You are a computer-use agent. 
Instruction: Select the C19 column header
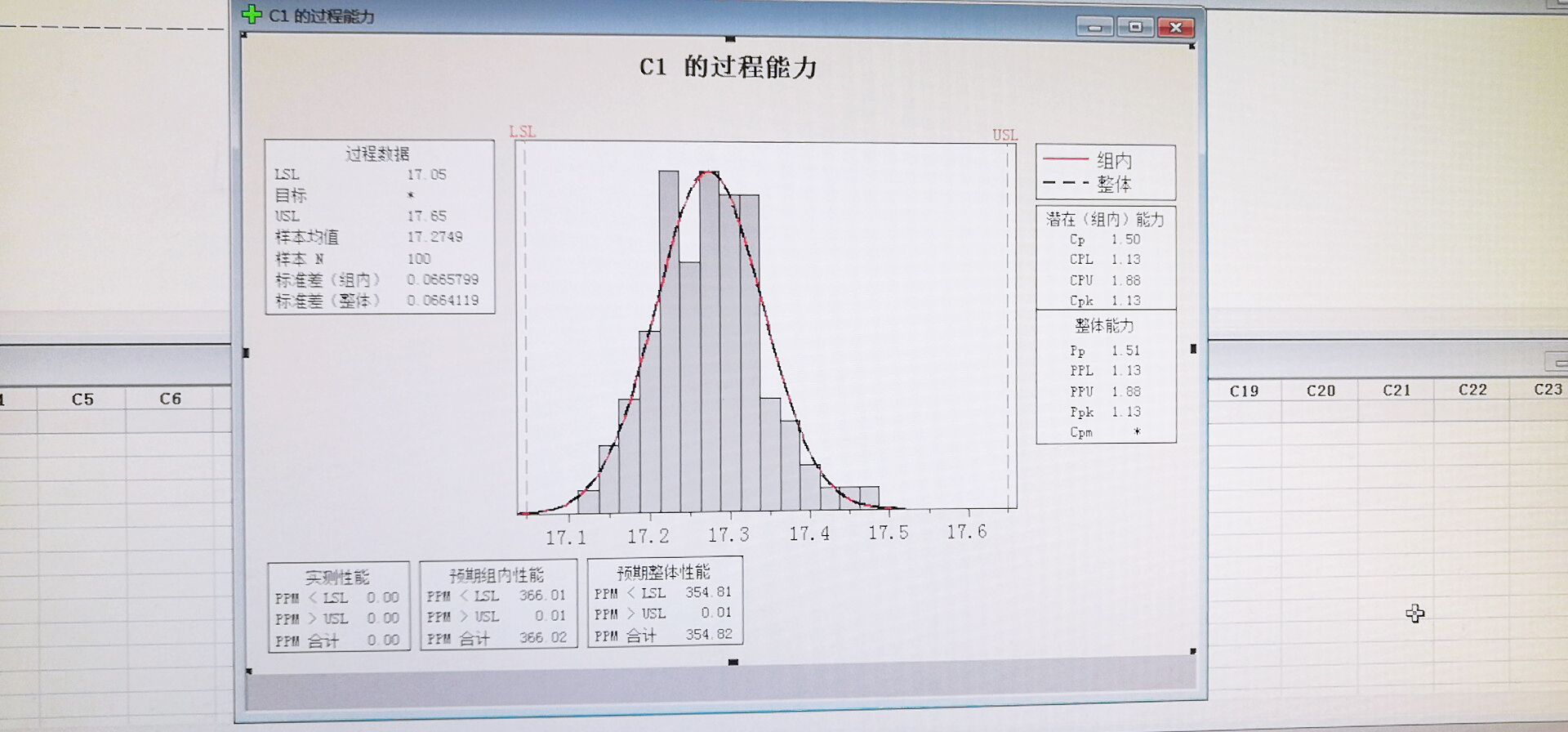click(x=1244, y=391)
